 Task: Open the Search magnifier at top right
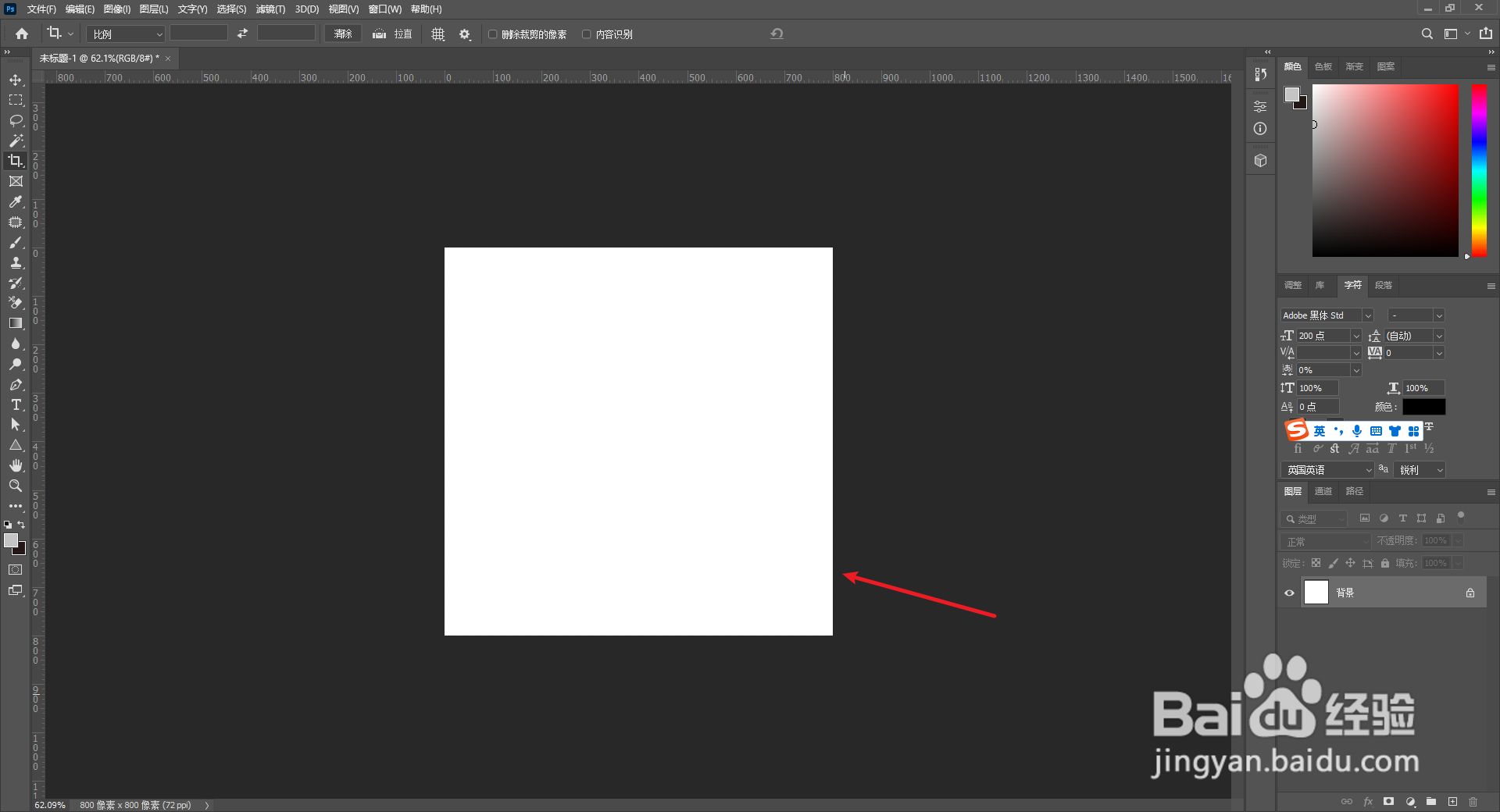tap(1427, 34)
